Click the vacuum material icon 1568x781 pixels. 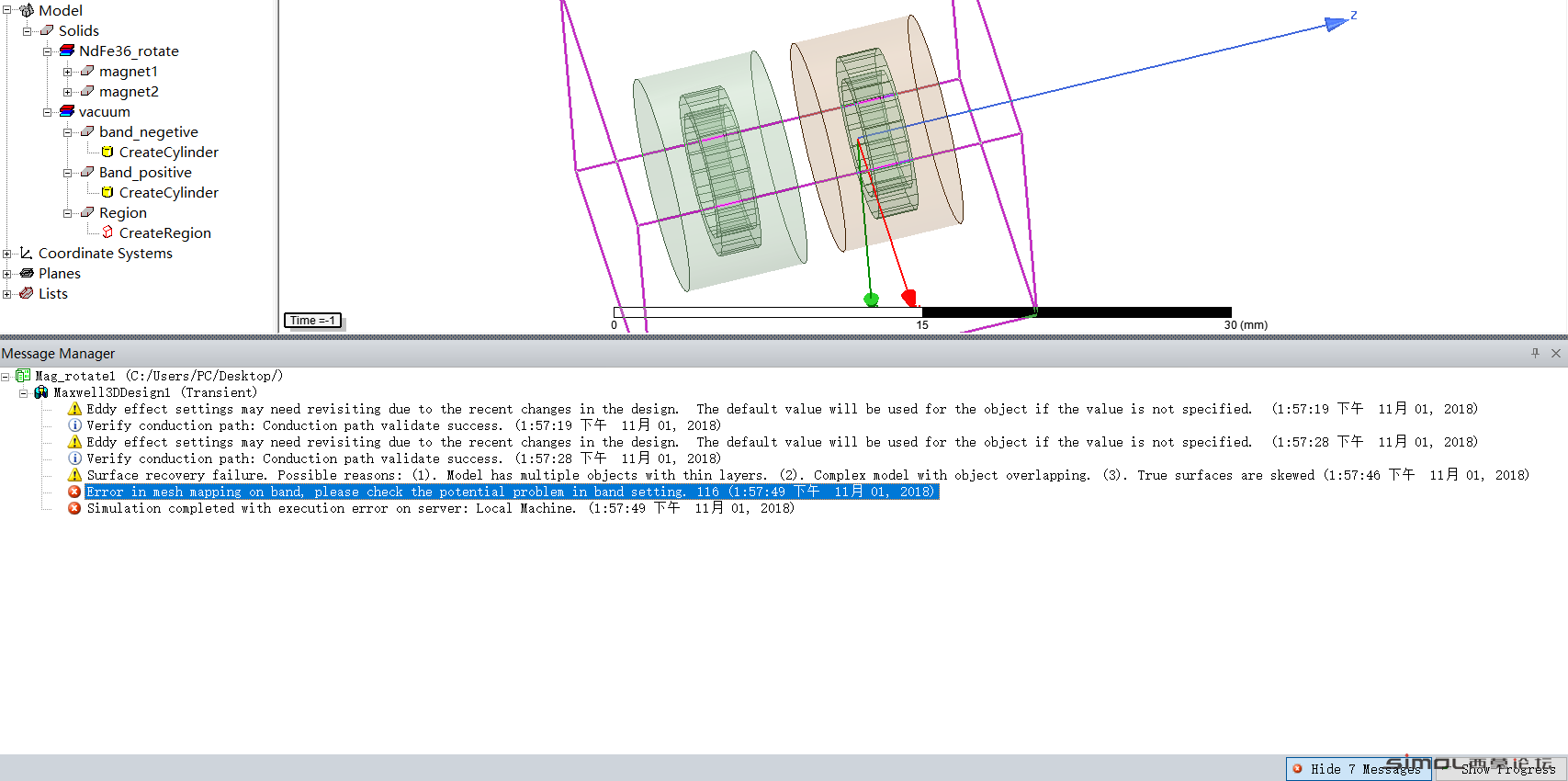(x=67, y=111)
